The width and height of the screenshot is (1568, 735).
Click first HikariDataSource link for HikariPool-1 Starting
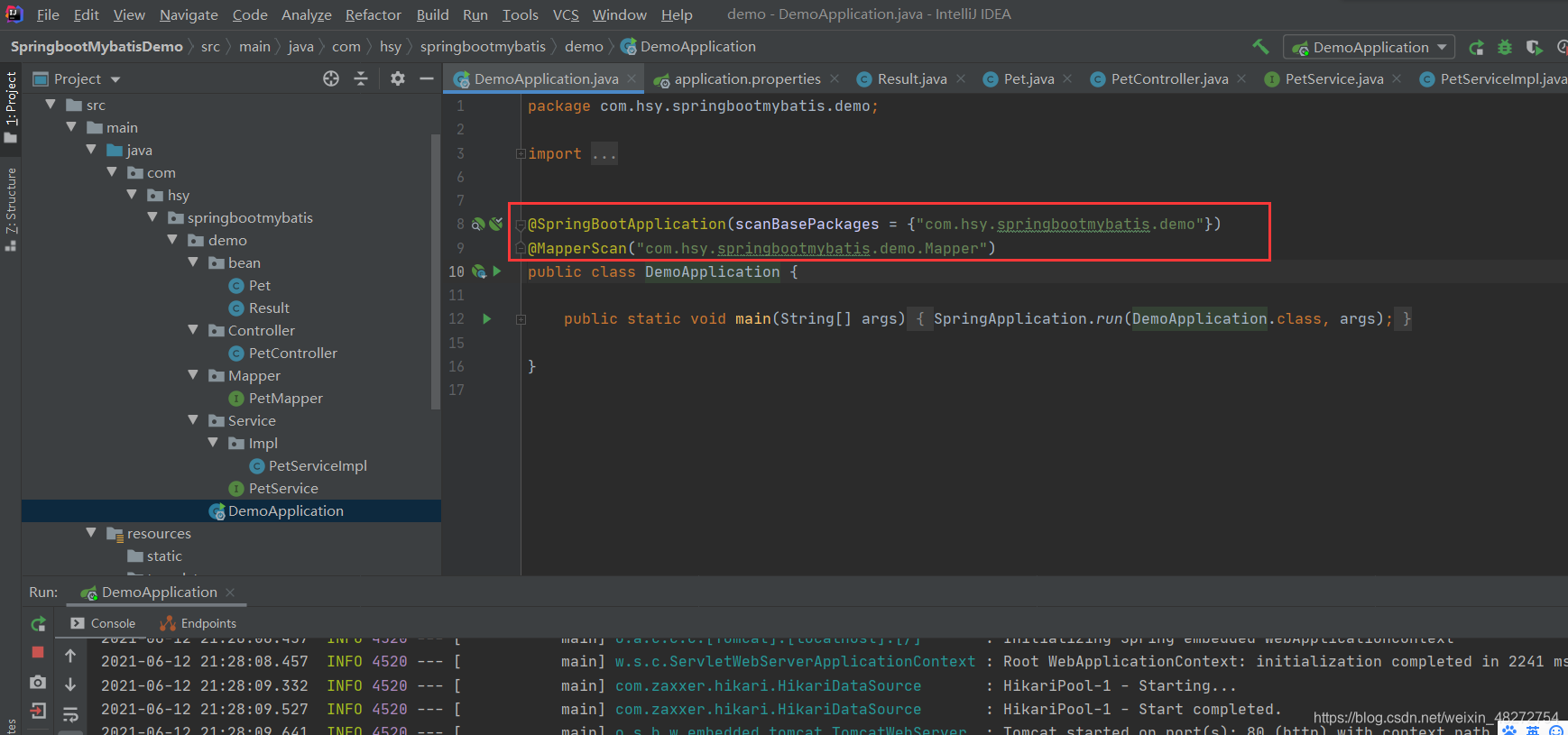coord(768,685)
